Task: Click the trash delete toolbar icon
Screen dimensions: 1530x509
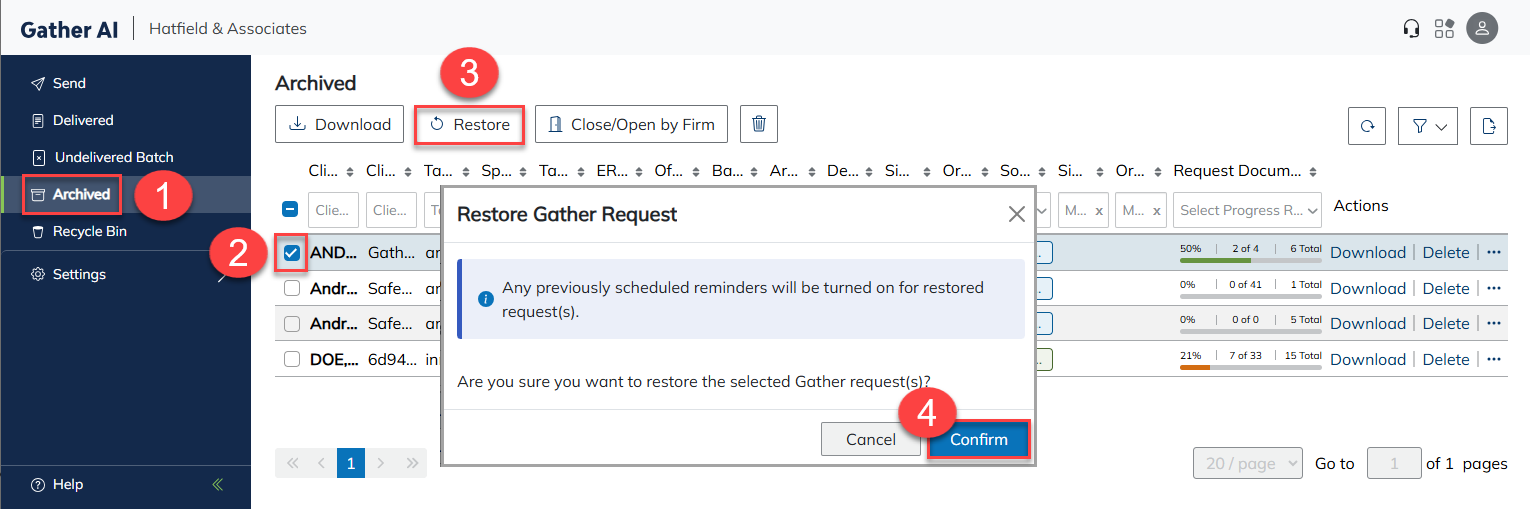Action: [759, 124]
